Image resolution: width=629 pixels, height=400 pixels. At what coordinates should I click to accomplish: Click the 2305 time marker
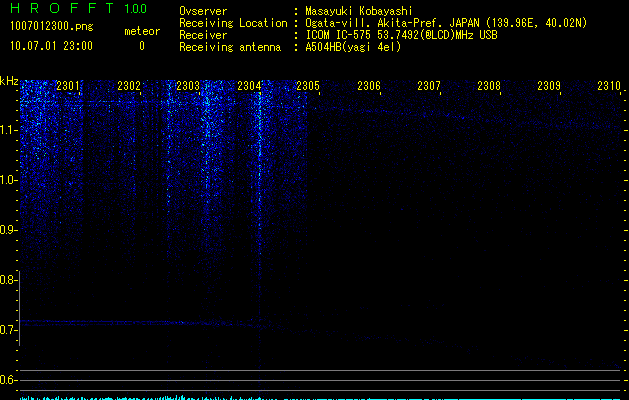308,85
